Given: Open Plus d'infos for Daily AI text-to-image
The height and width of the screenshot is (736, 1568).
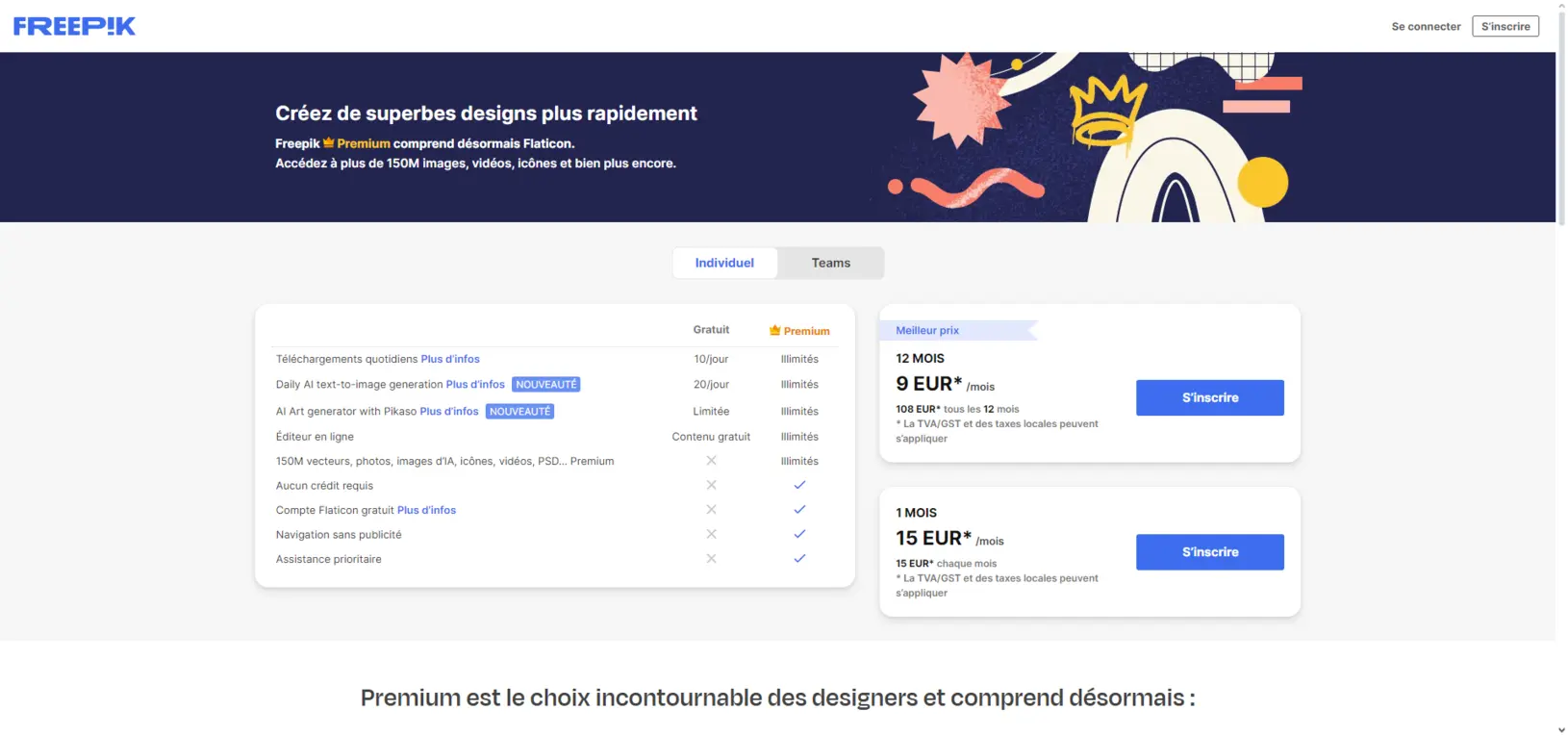Looking at the screenshot, I should [x=475, y=384].
